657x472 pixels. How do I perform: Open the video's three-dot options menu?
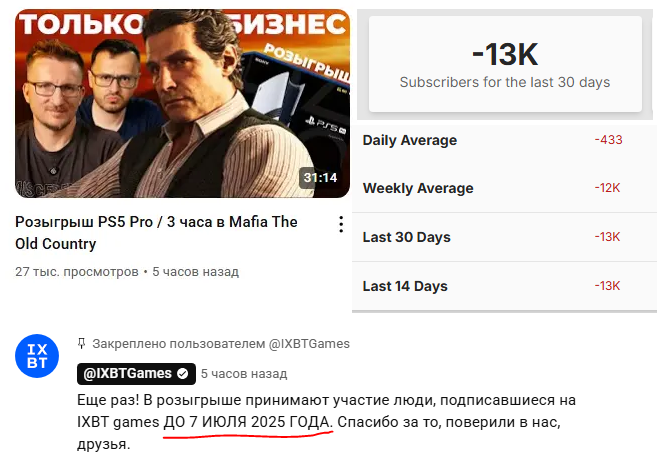point(341,224)
